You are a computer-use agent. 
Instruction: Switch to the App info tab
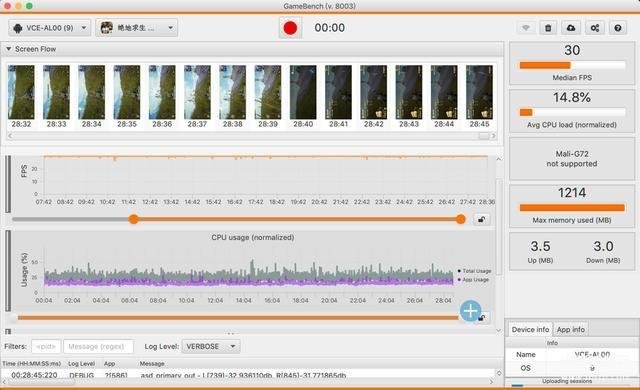coord(571,329)
